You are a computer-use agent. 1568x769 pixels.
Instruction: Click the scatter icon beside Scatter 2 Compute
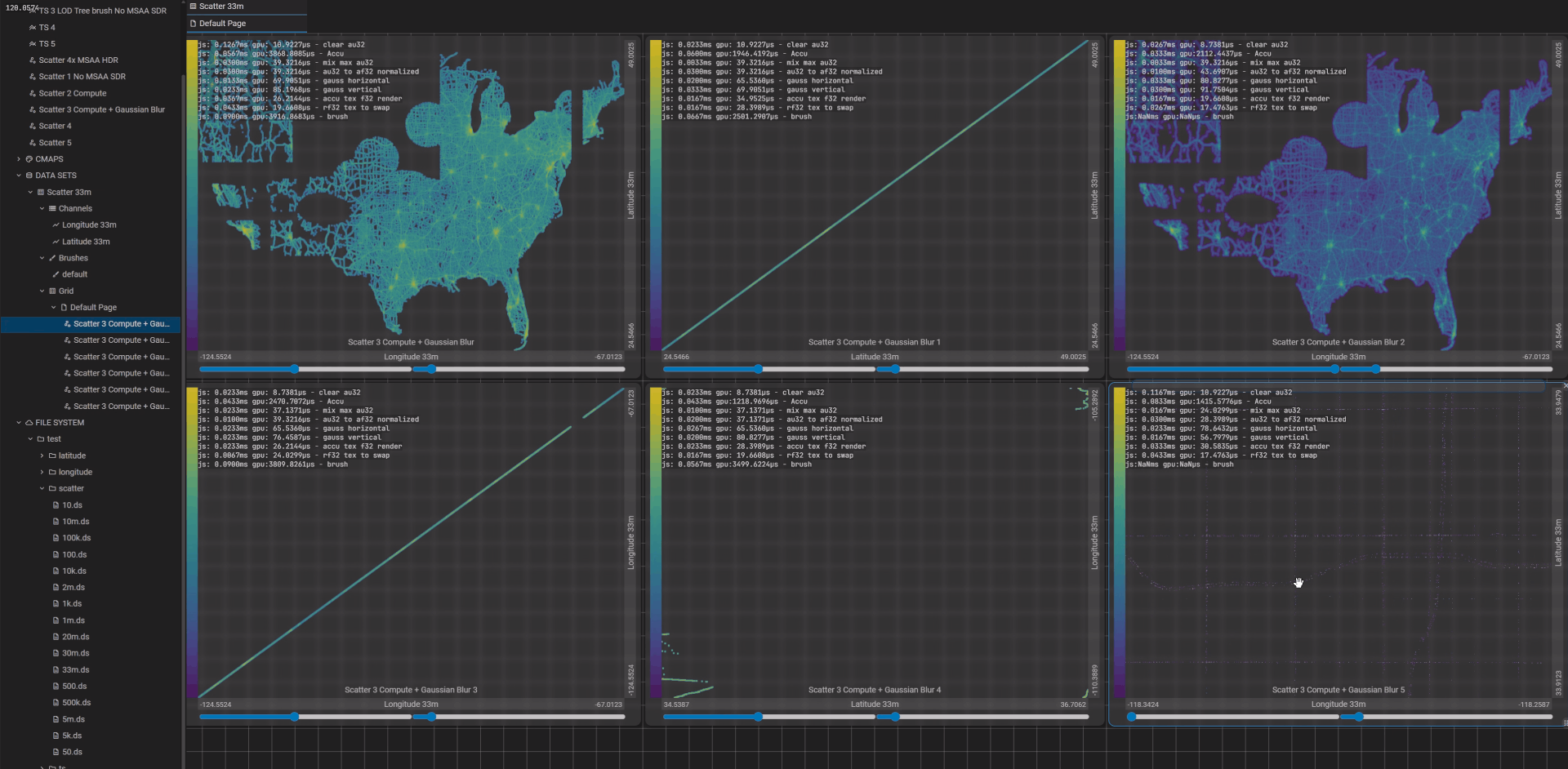pos(33,94)
